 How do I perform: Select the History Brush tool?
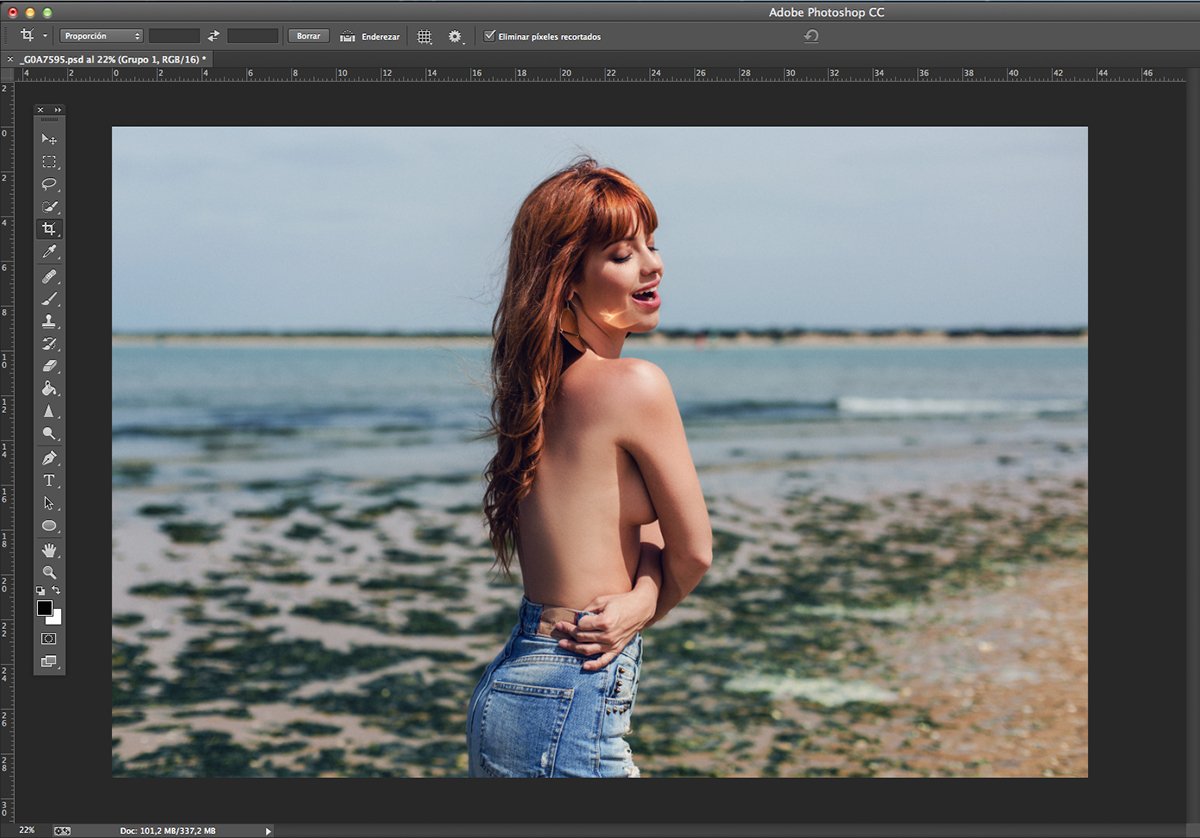tap(49, 344)
